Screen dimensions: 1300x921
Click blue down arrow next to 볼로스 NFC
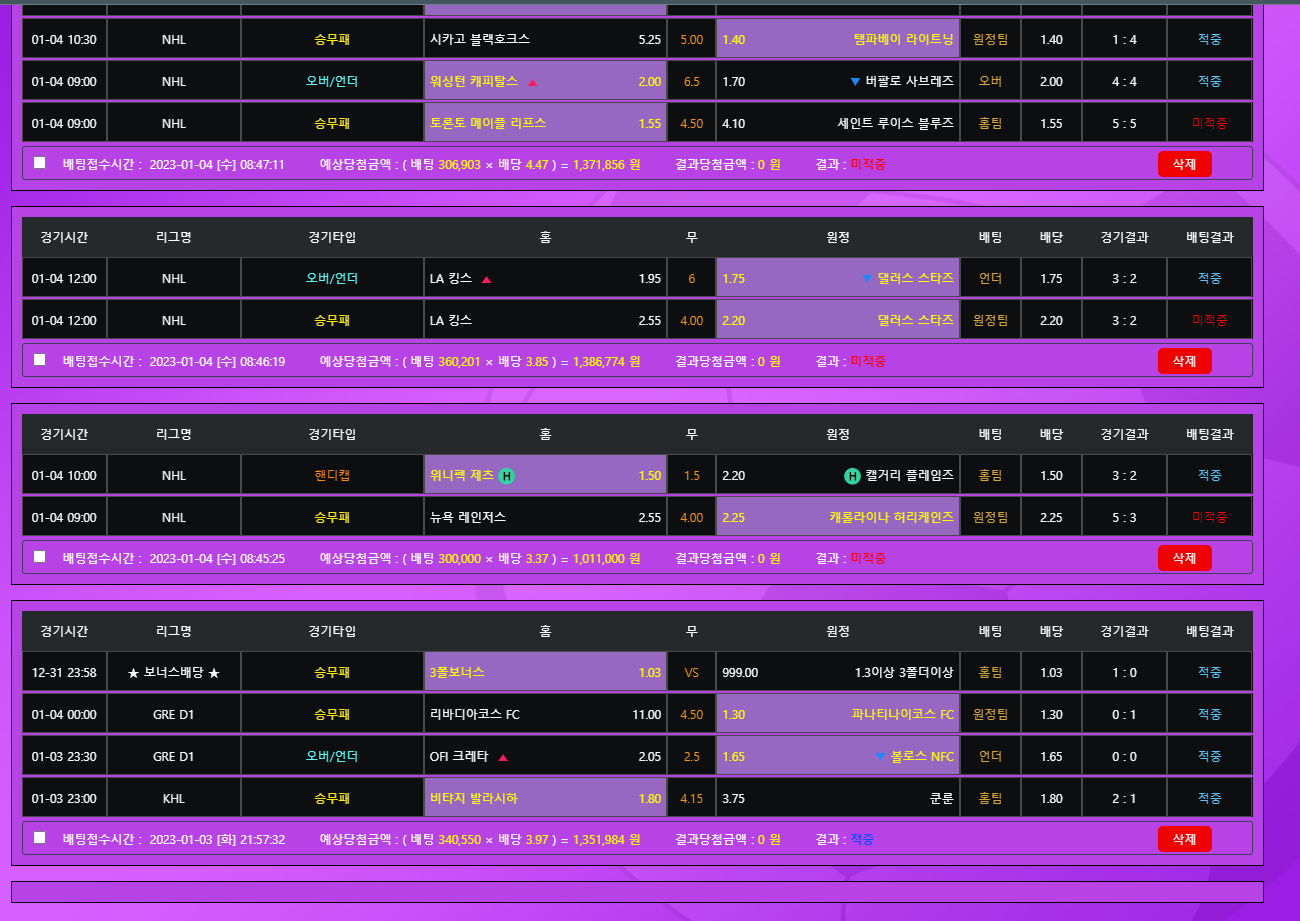pyautogui.click(x=881, y=757)
